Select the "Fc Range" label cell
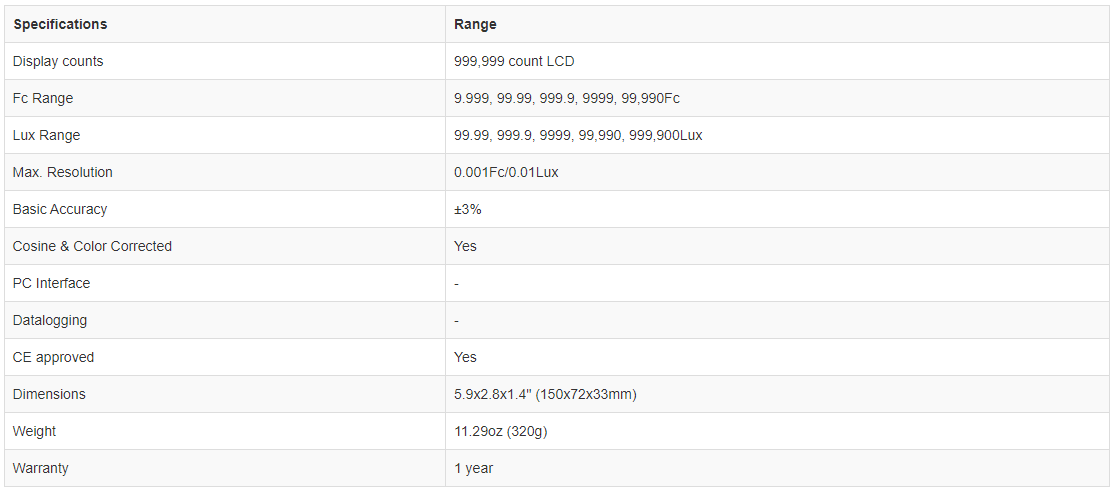Screen dimensions: 1117x494 [x=43, y=98]
